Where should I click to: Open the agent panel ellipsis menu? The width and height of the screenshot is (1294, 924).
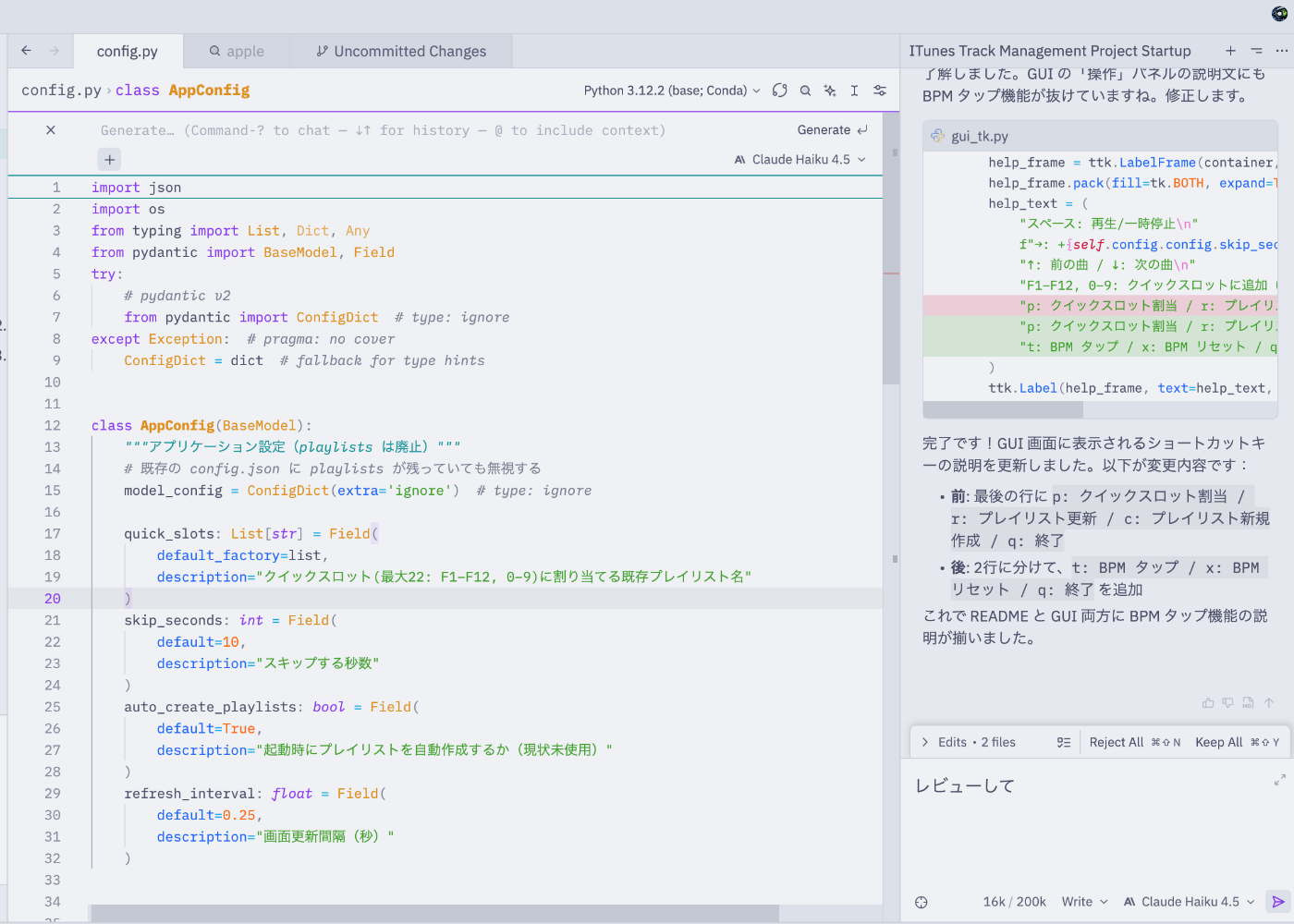[x=1281, y=51]
